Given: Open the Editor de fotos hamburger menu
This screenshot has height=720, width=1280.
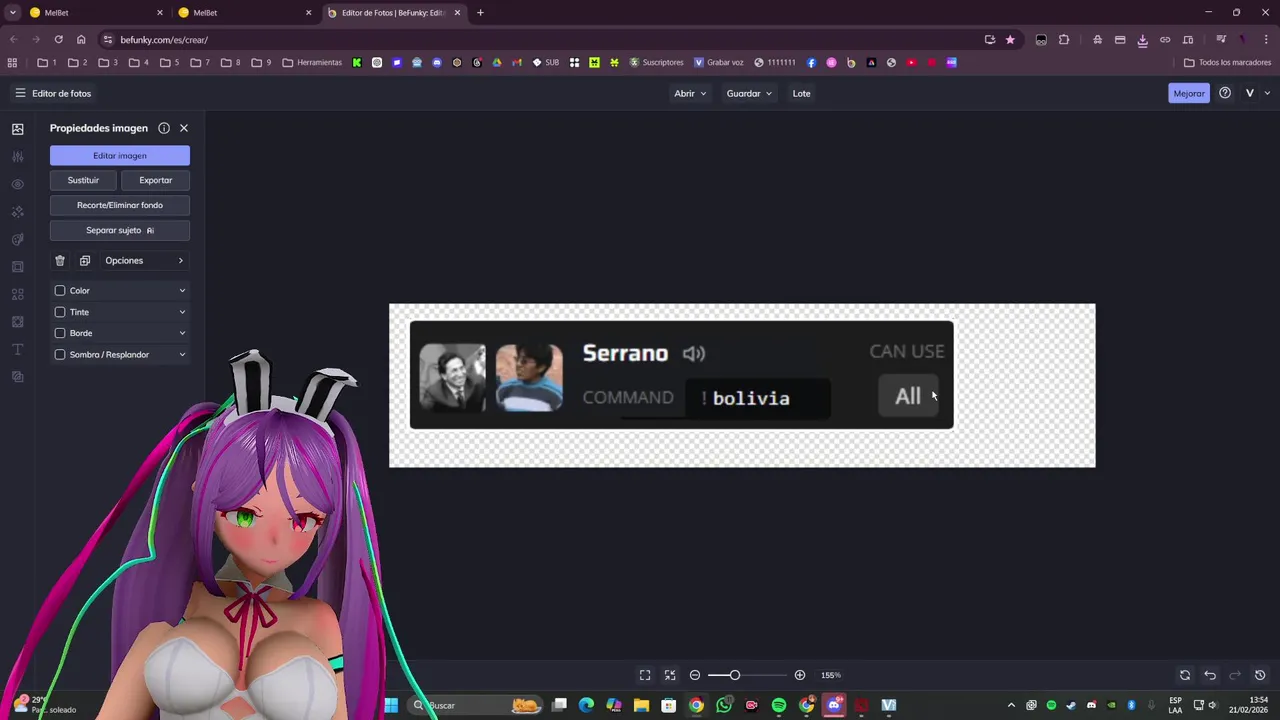Looking at the screenshot, I should [x=20, y=93].
